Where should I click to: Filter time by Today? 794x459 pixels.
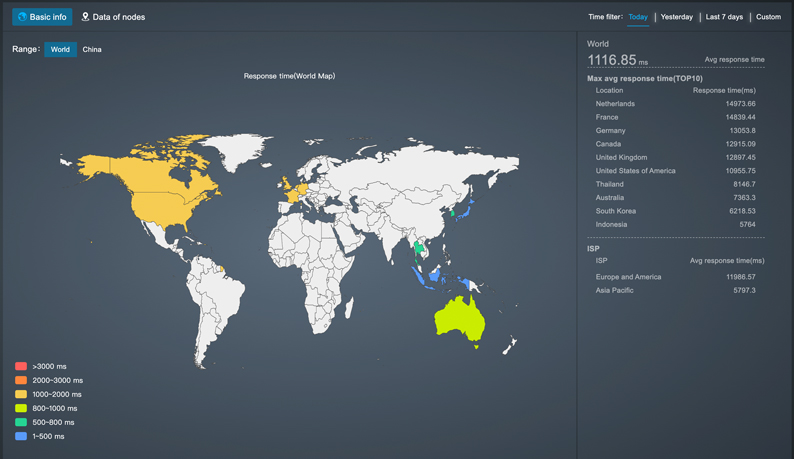[638, 17]
